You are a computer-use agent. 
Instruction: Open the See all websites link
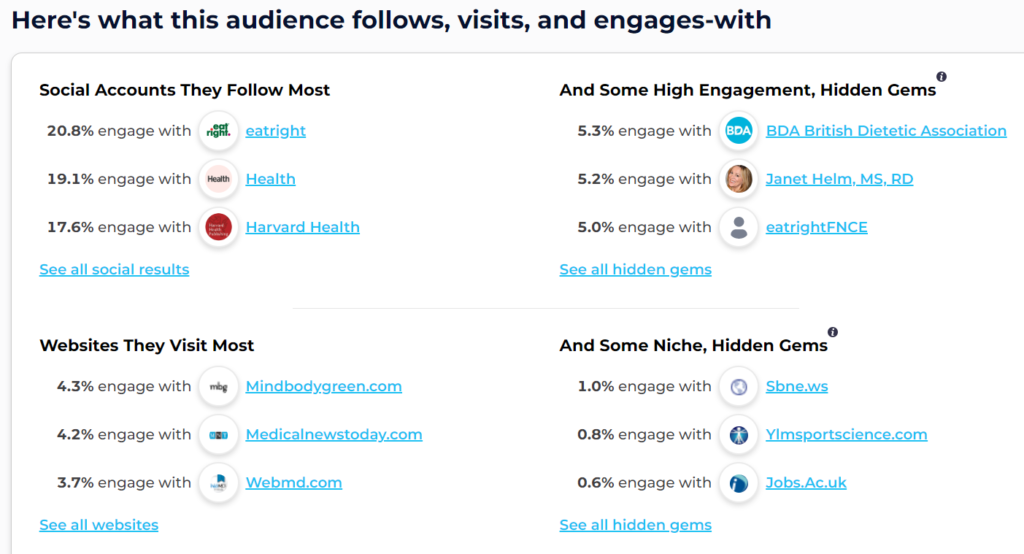pyautogui.click(x=99, y=525)
